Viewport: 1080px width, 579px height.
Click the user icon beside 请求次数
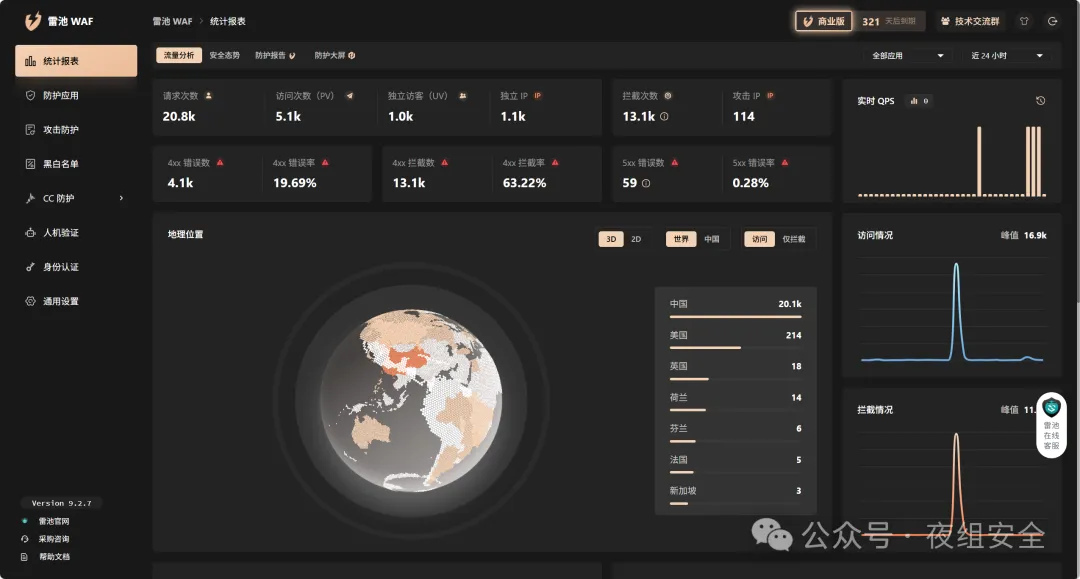click(209, 96)
